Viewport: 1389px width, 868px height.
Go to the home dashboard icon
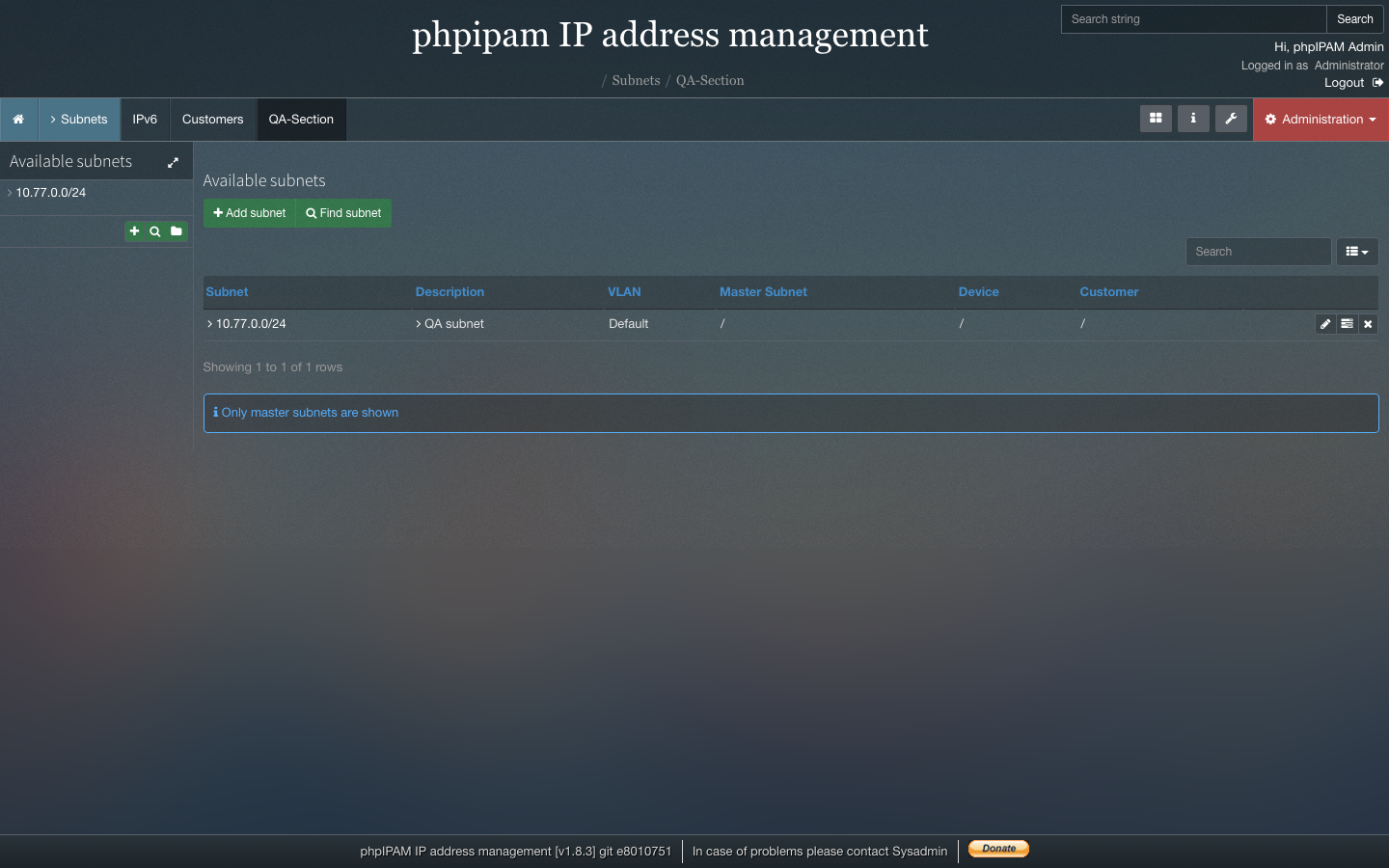click(18, 120)
